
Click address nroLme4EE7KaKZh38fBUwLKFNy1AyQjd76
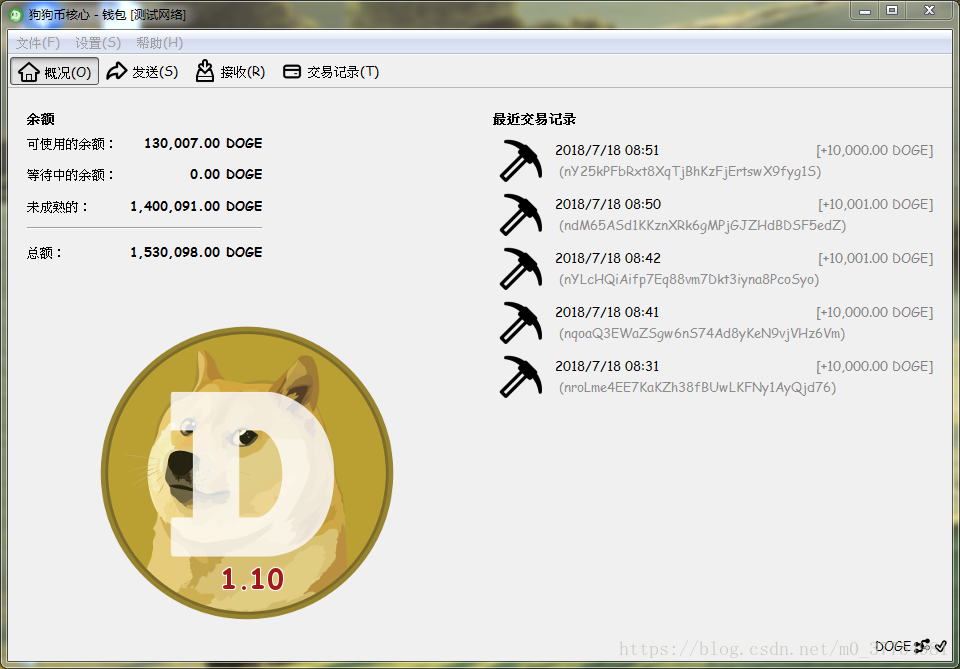pyautogui.click(x=697, y=387)
